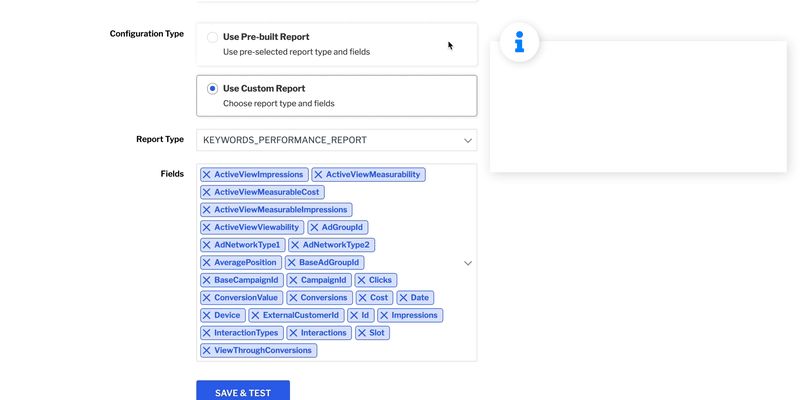This screenshot has width=800, height=400.
Task: Remove the AveragePosition field using X icon
Action: coord(207,263)
